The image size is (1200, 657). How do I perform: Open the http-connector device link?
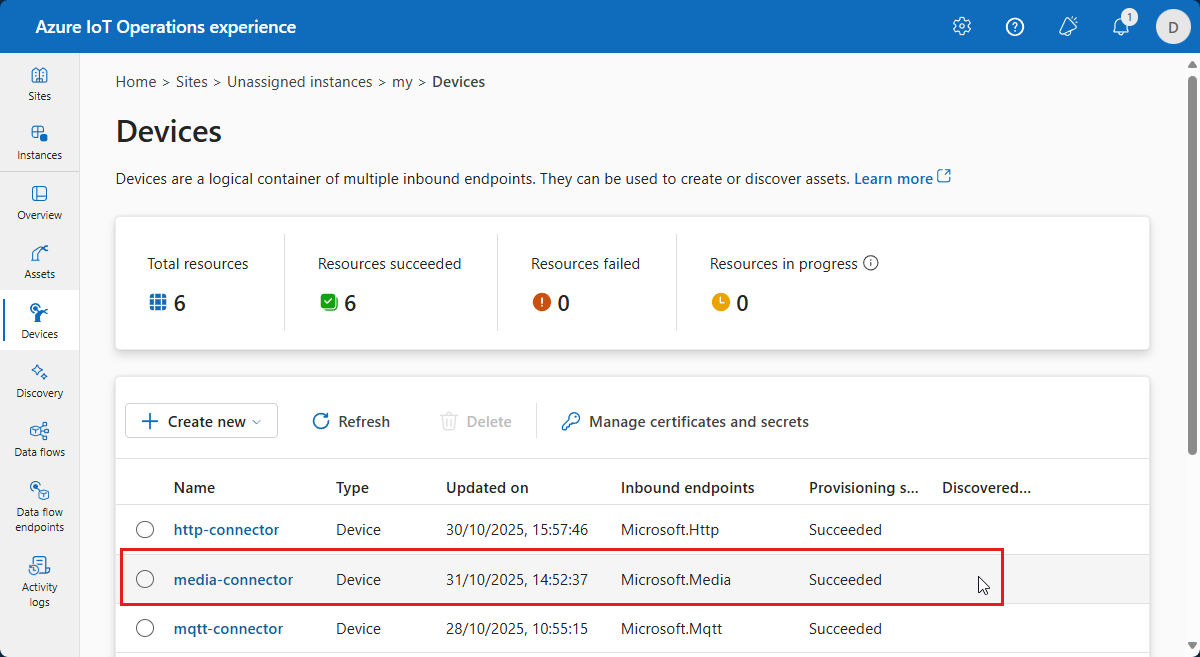tap(226, 529)
